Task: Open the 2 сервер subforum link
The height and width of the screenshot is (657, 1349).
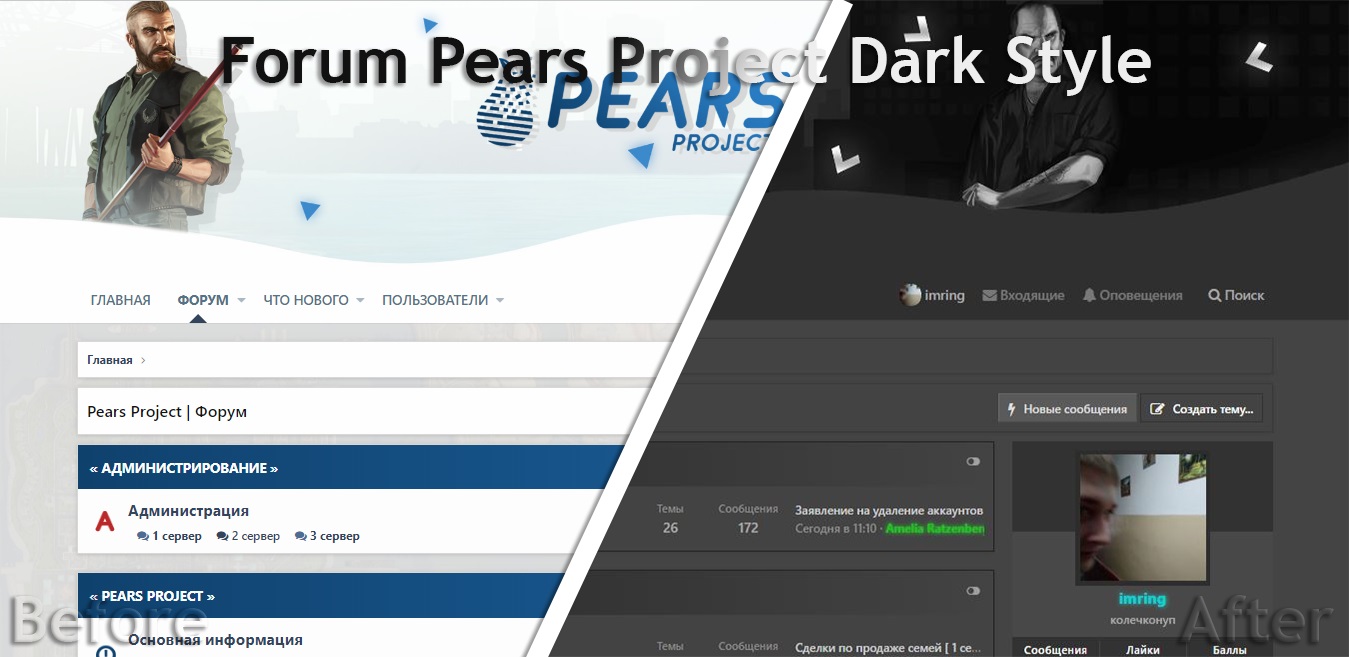Action: (256, 537)
